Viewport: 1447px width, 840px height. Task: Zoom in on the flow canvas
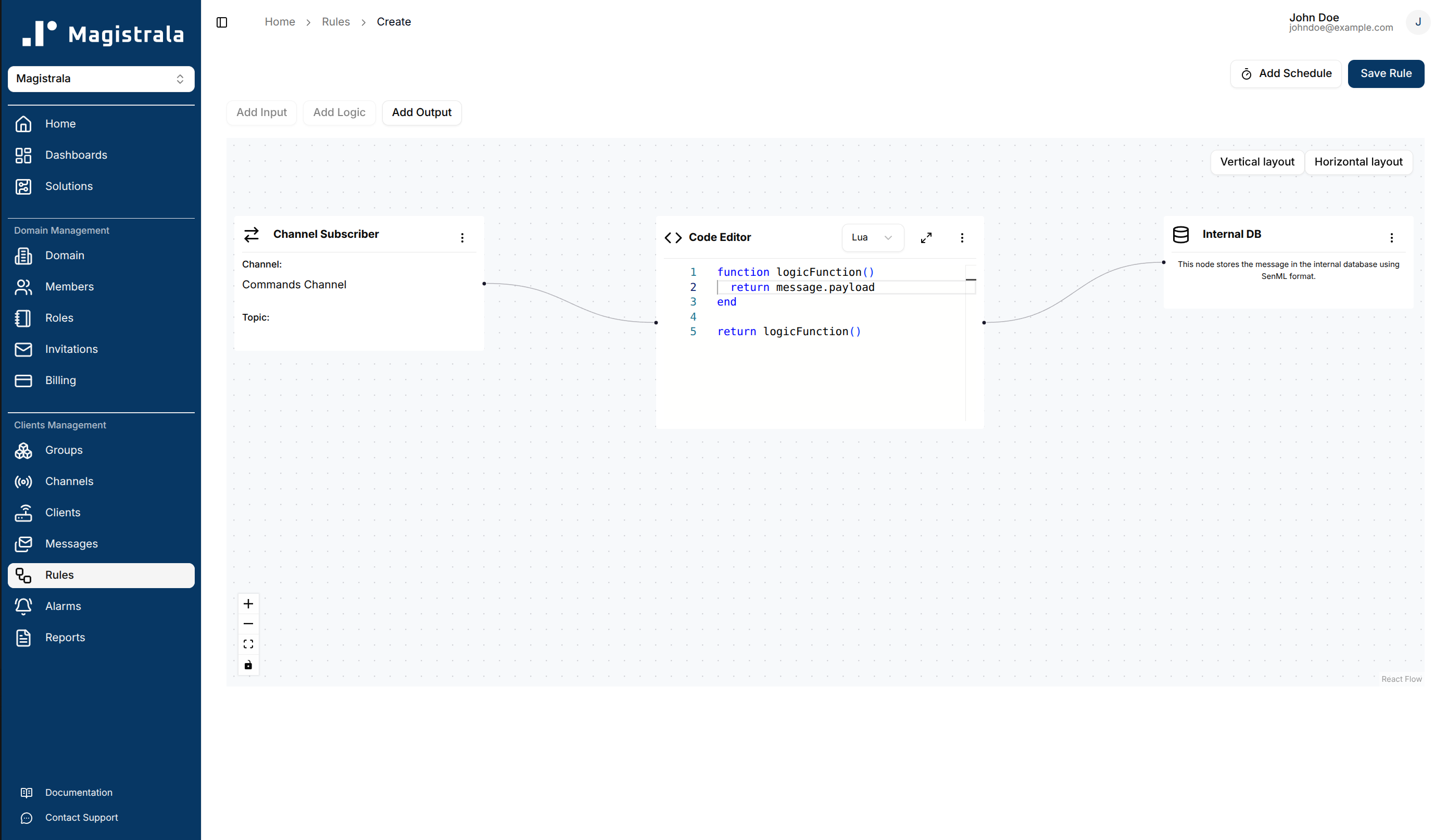(x=248, y=604)
